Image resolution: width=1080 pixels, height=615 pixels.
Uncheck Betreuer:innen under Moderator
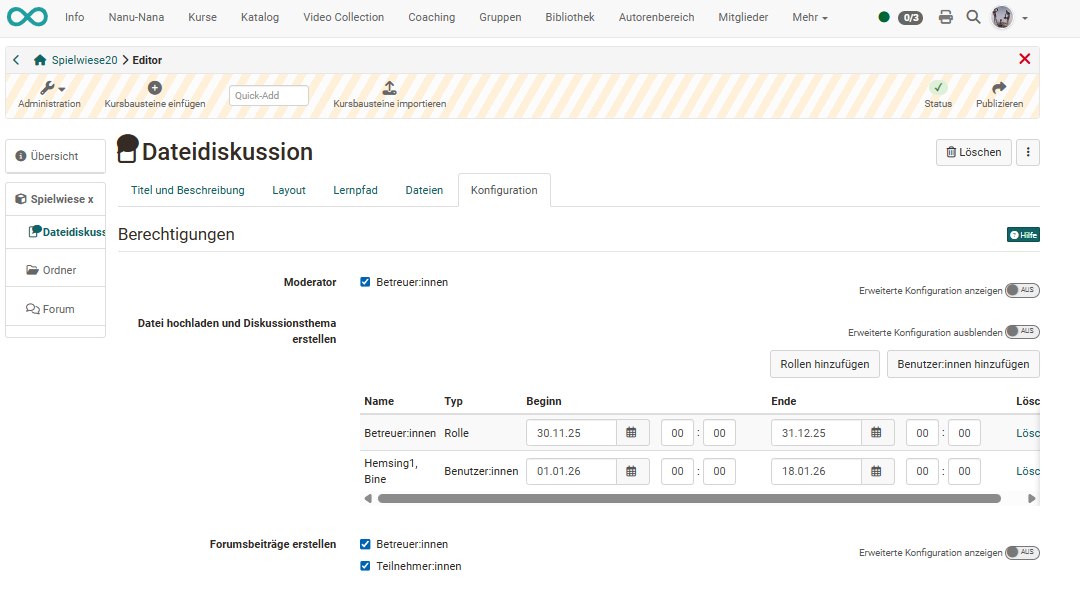pyautogui.click(x=365, y=282)
